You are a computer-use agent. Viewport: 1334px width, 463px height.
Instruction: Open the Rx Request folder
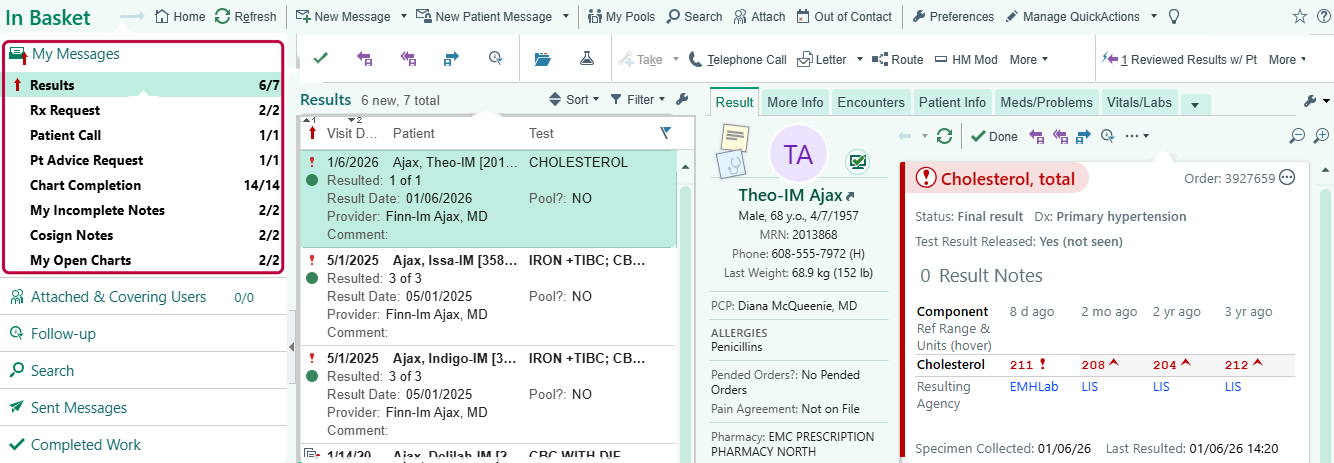pos(144,110)
